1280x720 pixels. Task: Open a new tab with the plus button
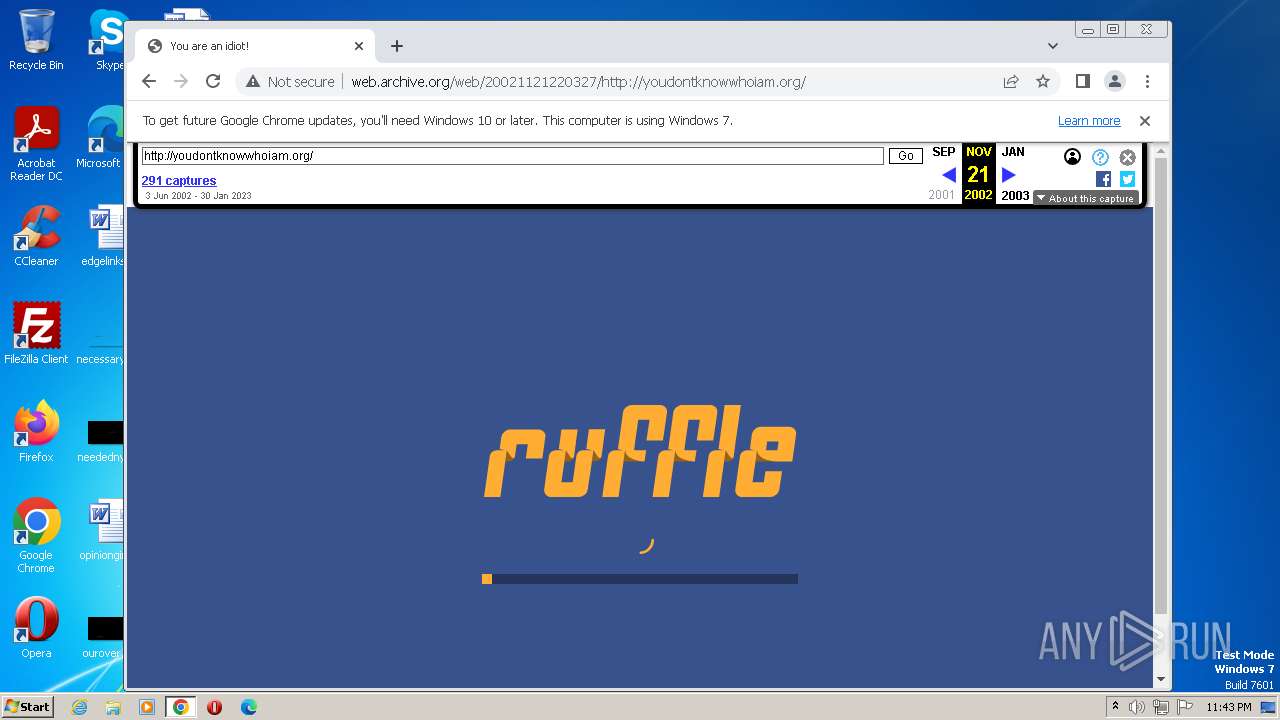coord(397,46)
